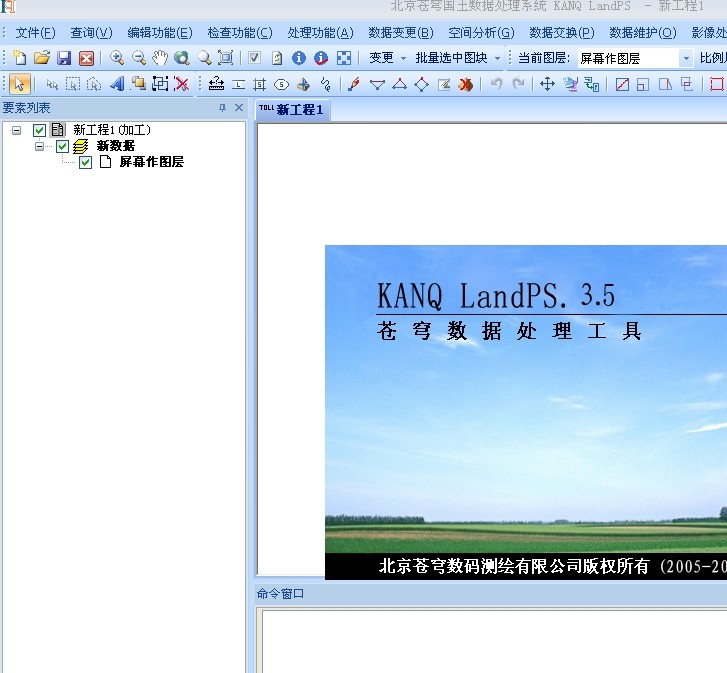Click the overlapping yellow squares icon
The image size is (727, 673).
click(139, 84)
